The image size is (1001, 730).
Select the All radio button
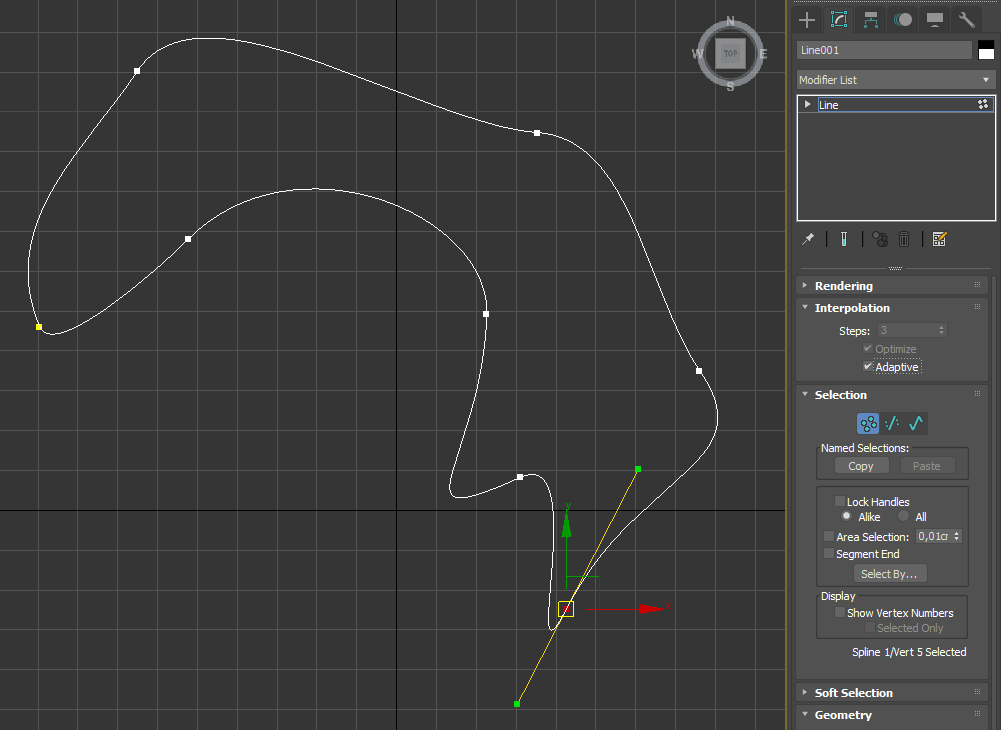(903, 517)
